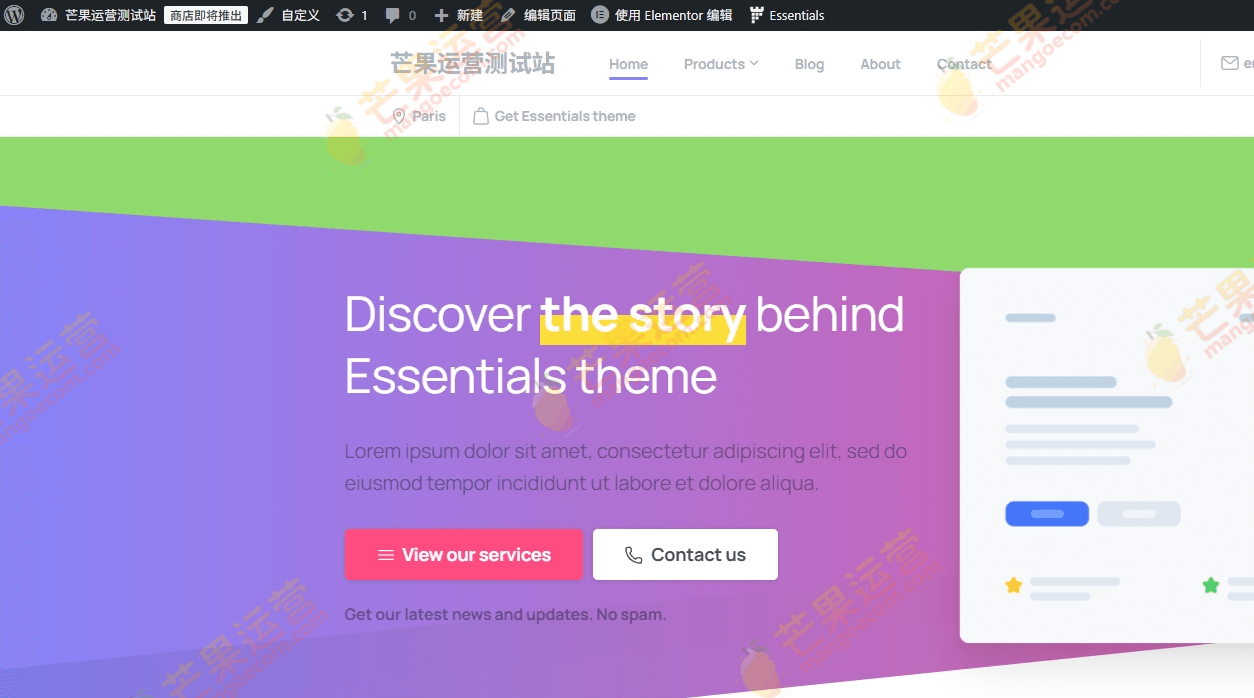Click the Paris location pin icon
1254x698 pixels.
pos(399,116)
